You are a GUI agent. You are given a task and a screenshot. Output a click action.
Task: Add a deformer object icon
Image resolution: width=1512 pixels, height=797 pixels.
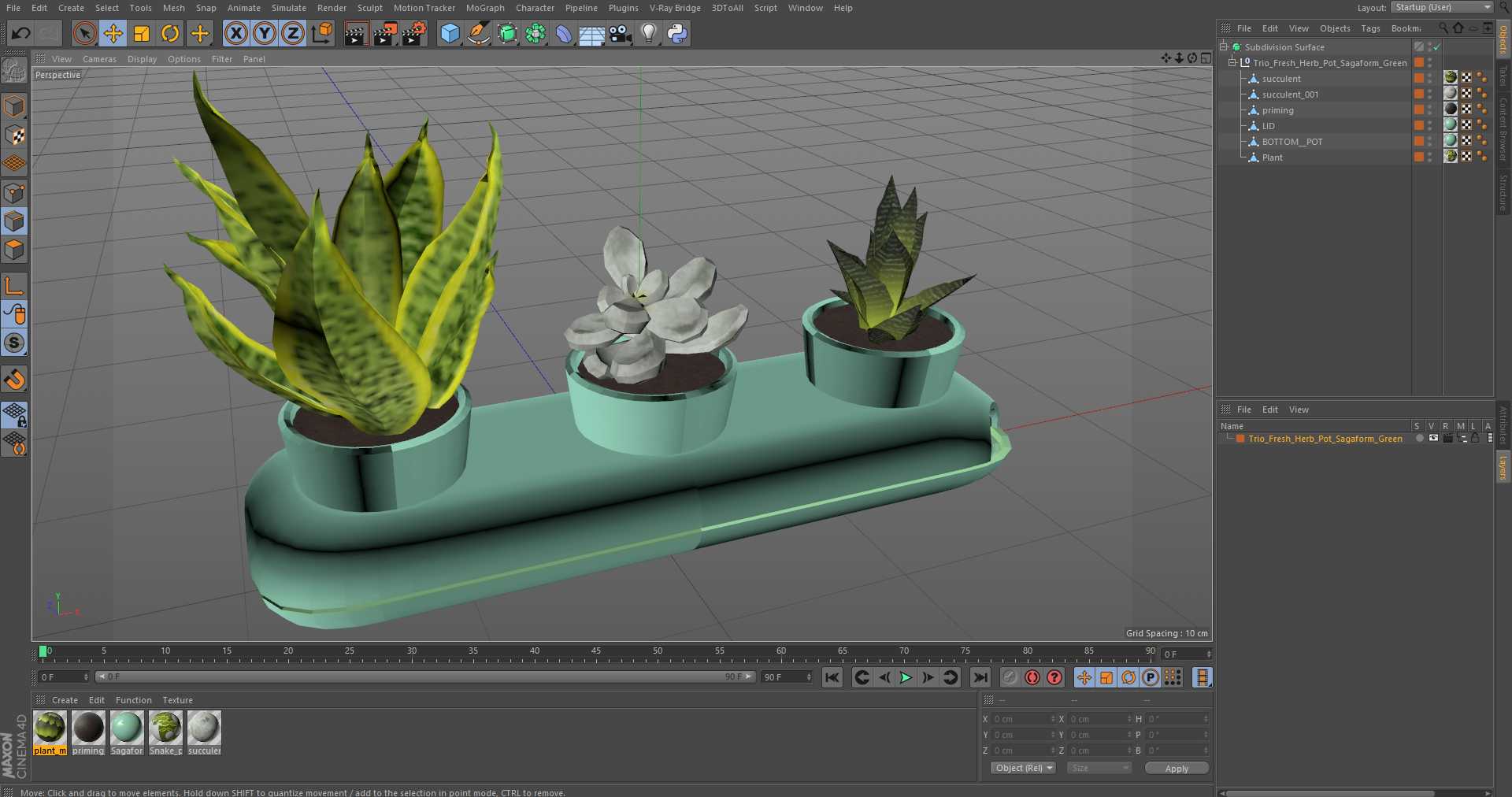(564, 33)
